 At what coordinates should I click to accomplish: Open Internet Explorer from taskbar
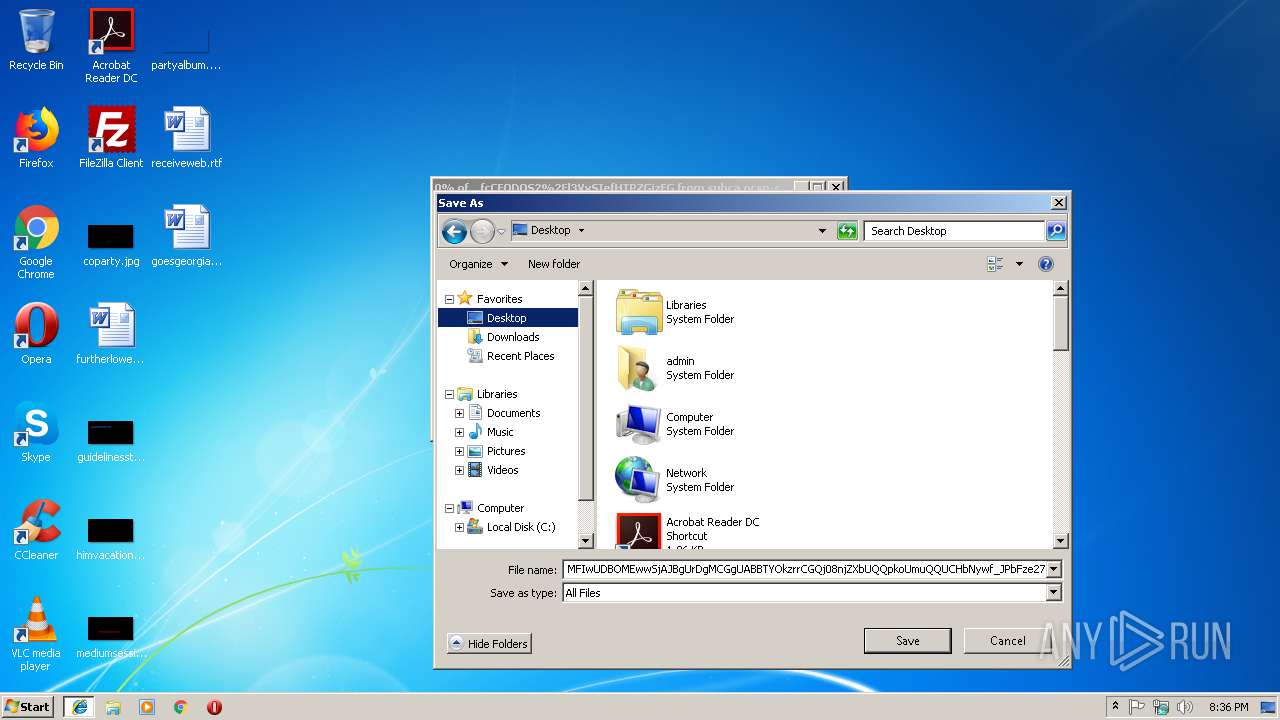pos(79,707)
